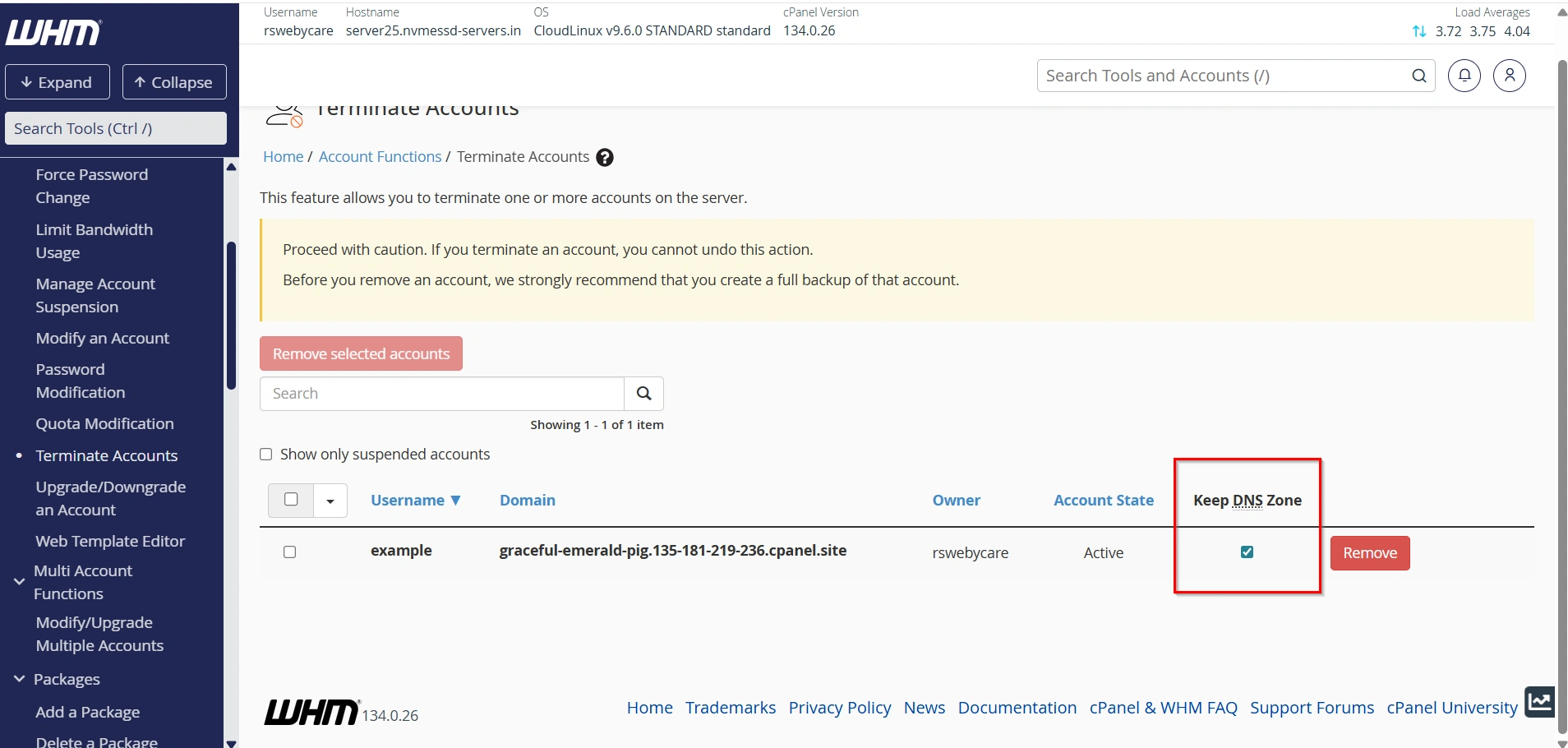Open the user account profile icon
The height and width of the screenshot is (748, 1568).
click(x=1510, y=76)
